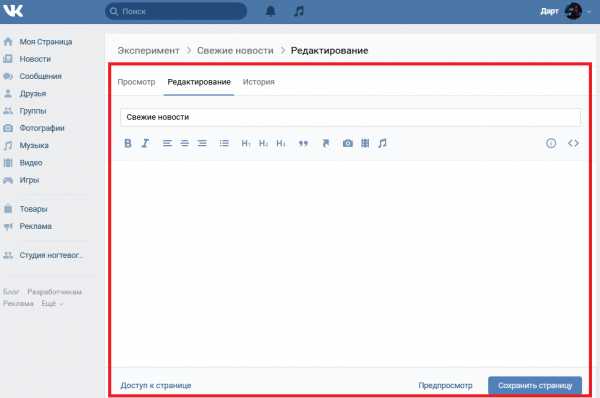Viewport: 600px width, 398px height.
Task: Click the home icon beside Моя Страница
Action: click(8, 41)
